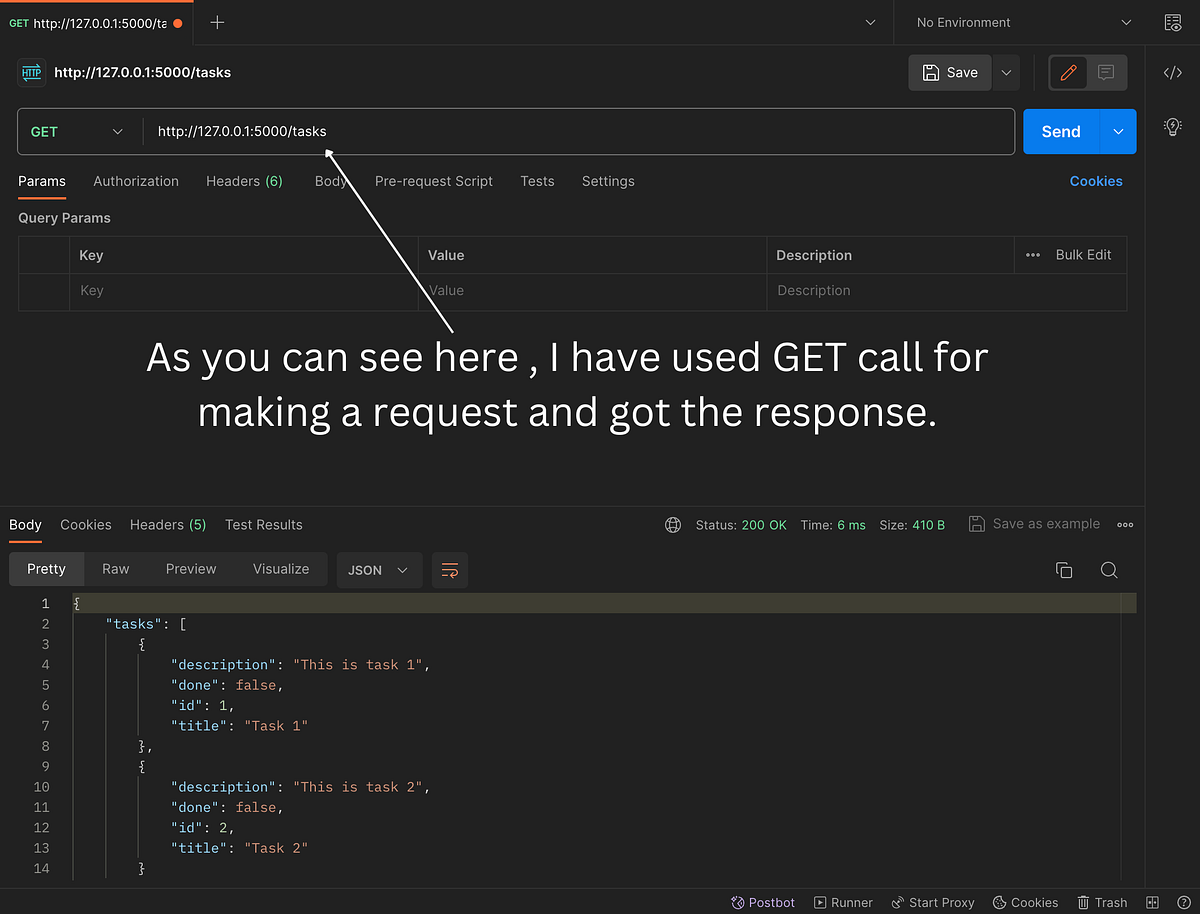This screenshot has width=1200, height=914.
Task: Search the response with magnifier icon
Action: 1109,570
